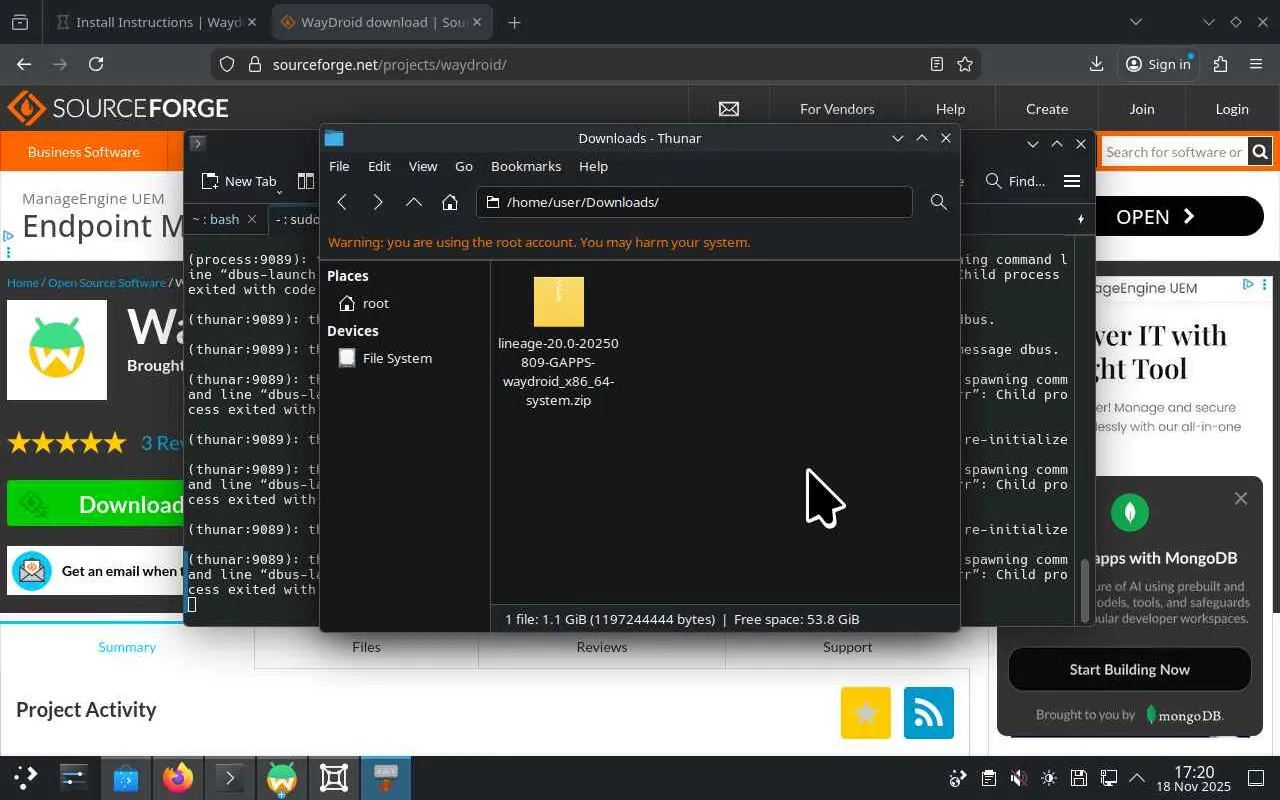The image size is (1280, 800).
Task: Go forward in the Thunar file manager
Action: click(378, 202)
